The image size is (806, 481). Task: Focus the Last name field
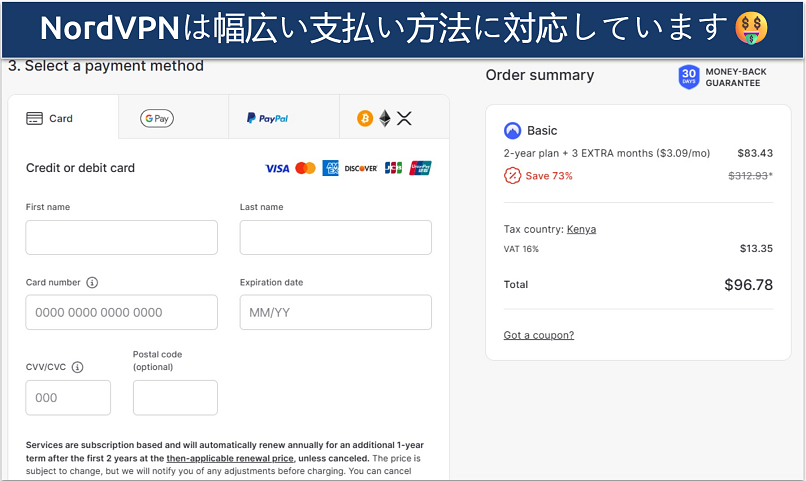[335, 238]
